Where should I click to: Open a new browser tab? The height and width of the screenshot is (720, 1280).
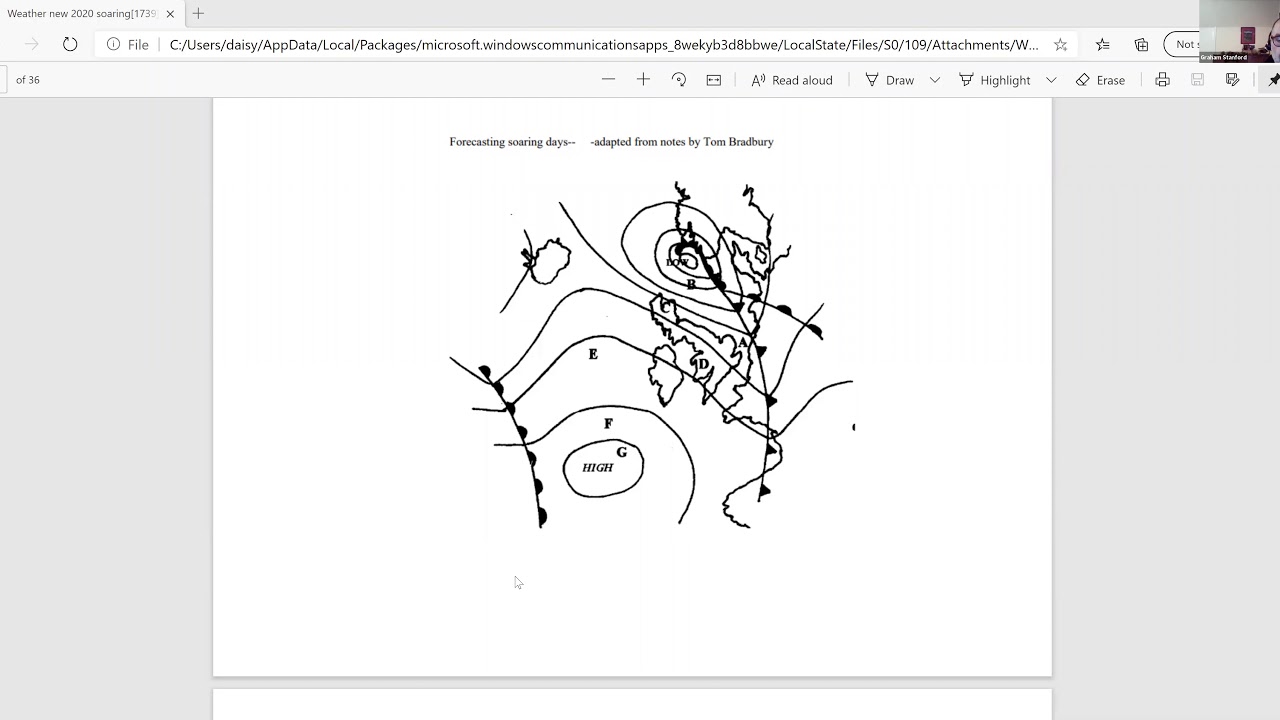pos(198,14)
